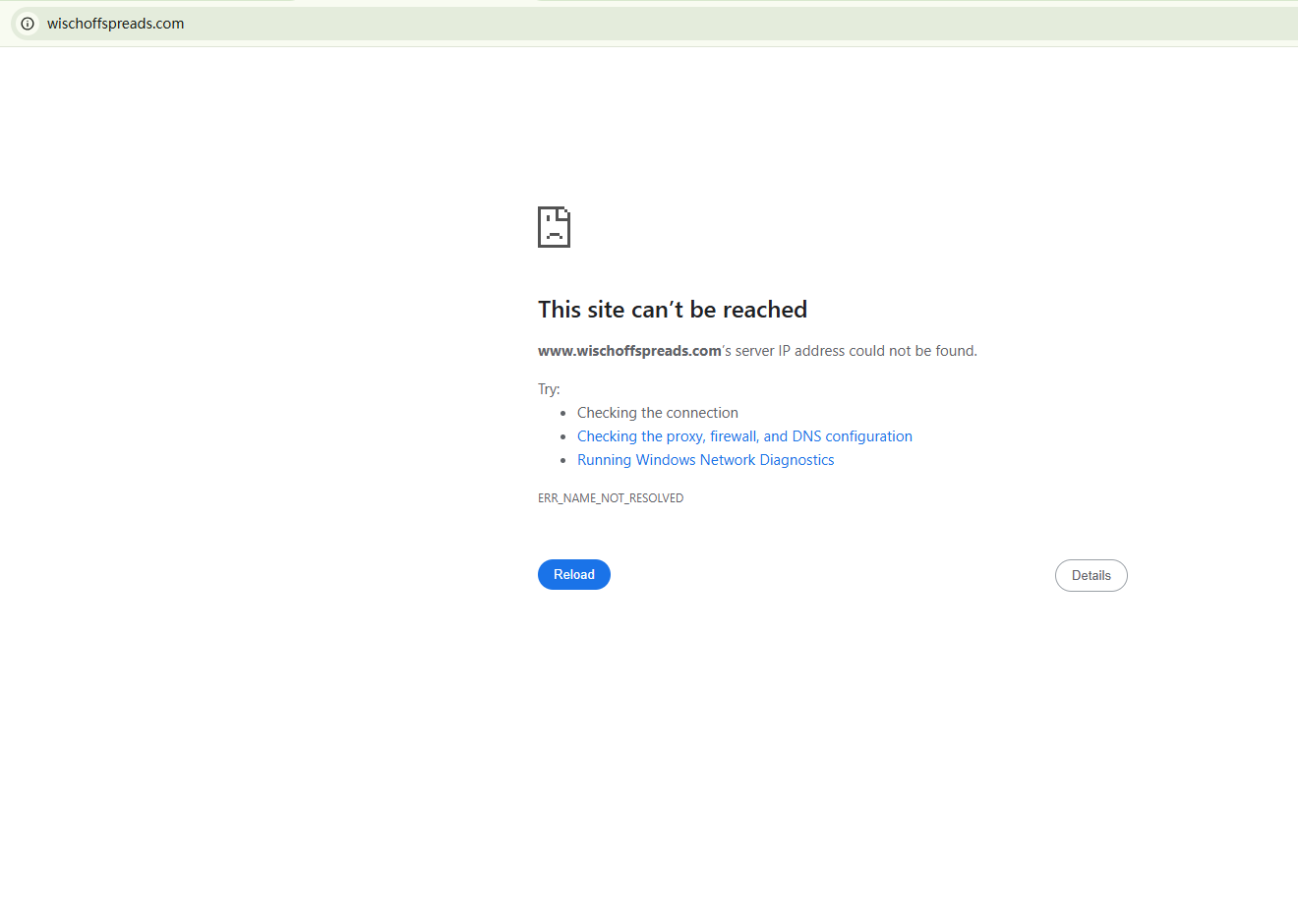Screen dimensions: 1298x924
Task: Click the blue Reload button
Action: [x=574, y=575]
